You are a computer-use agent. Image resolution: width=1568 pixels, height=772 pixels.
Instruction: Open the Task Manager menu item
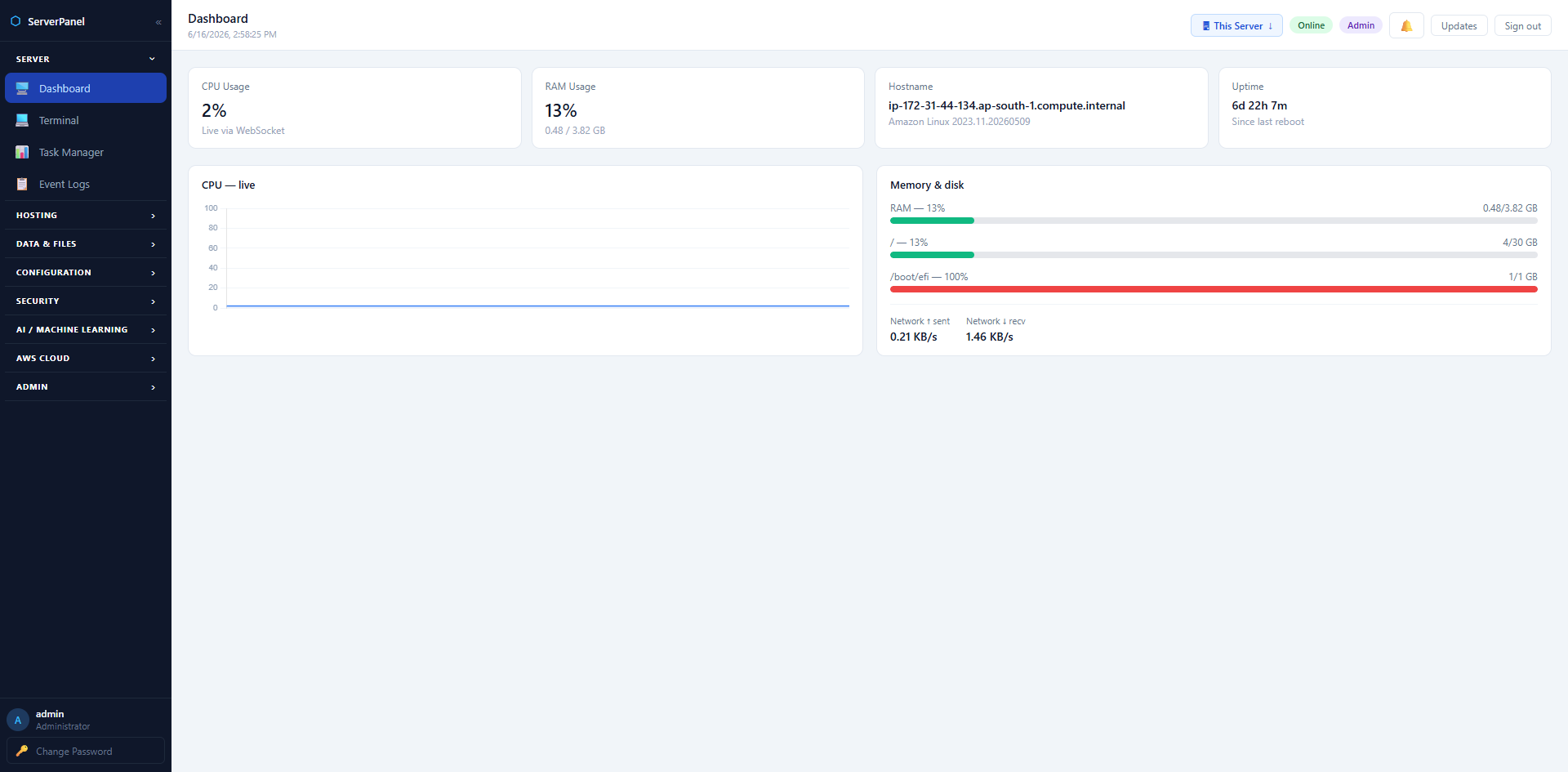click(86, 152)
